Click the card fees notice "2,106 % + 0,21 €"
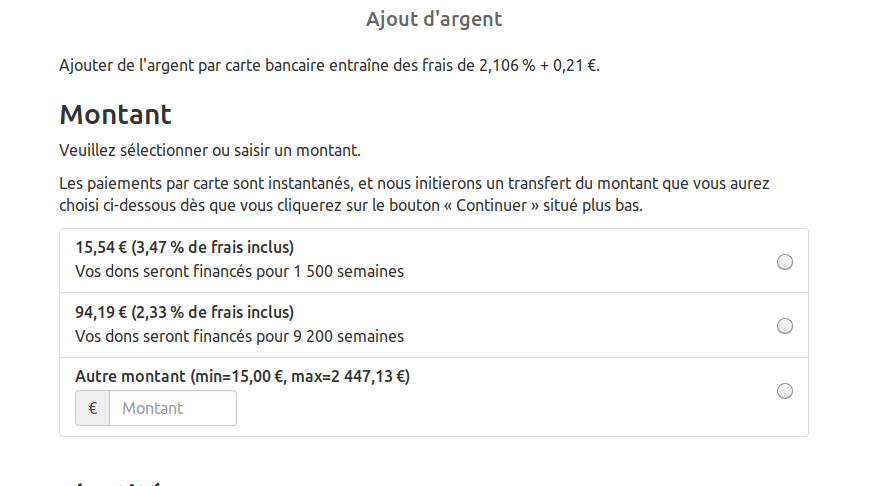 click(x=535, y=67)
